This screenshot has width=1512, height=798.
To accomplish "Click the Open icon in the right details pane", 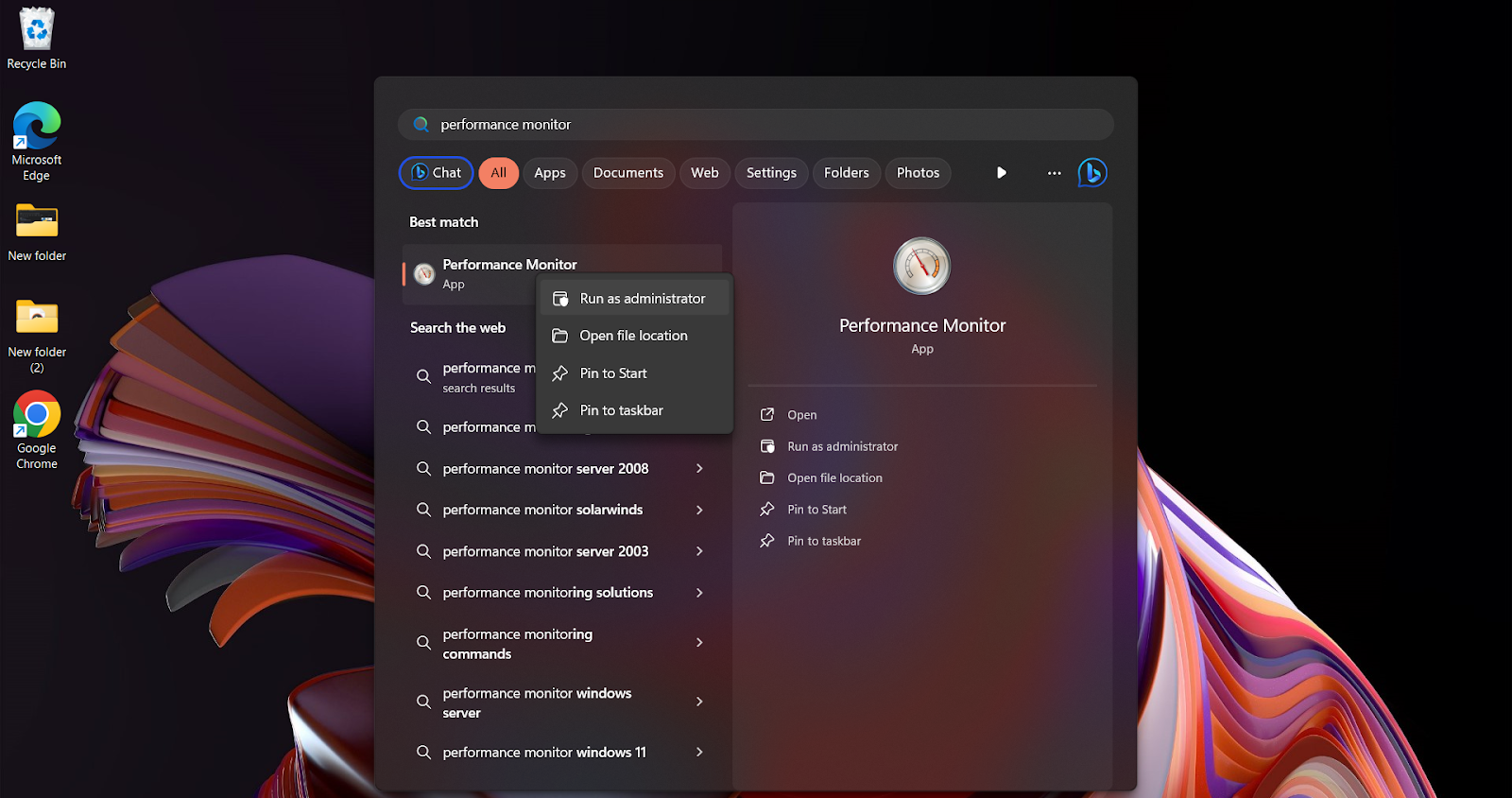I will 767,415.
